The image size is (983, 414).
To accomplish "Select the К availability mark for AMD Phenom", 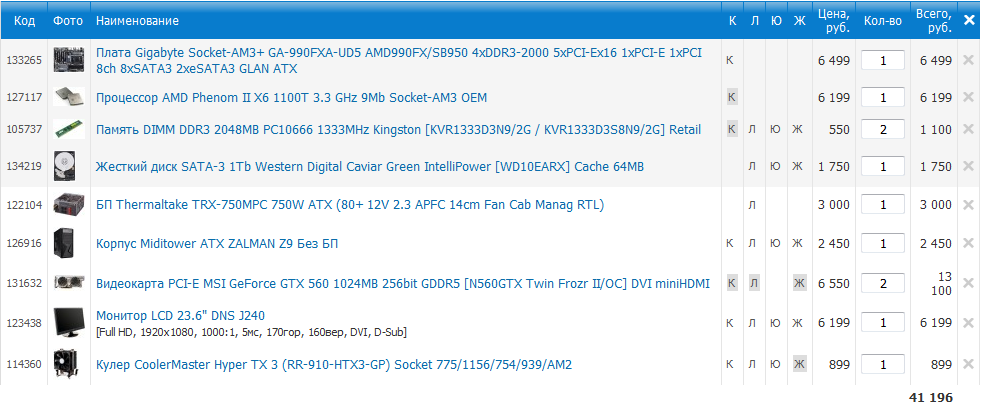I will [732, 97].
